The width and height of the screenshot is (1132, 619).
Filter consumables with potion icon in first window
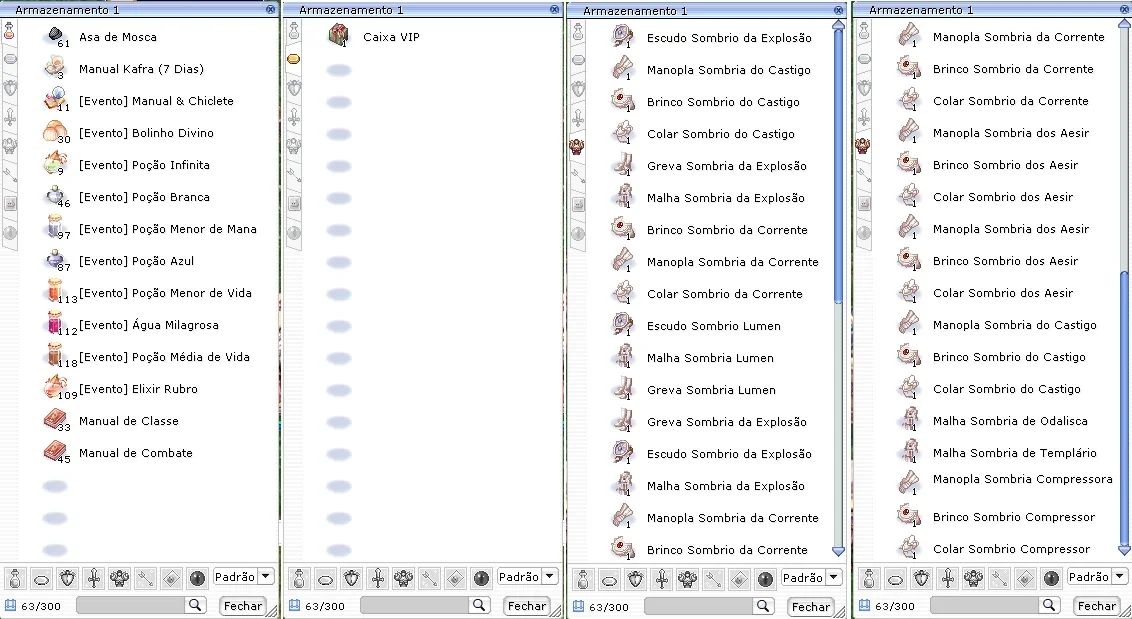click(15, 578)
